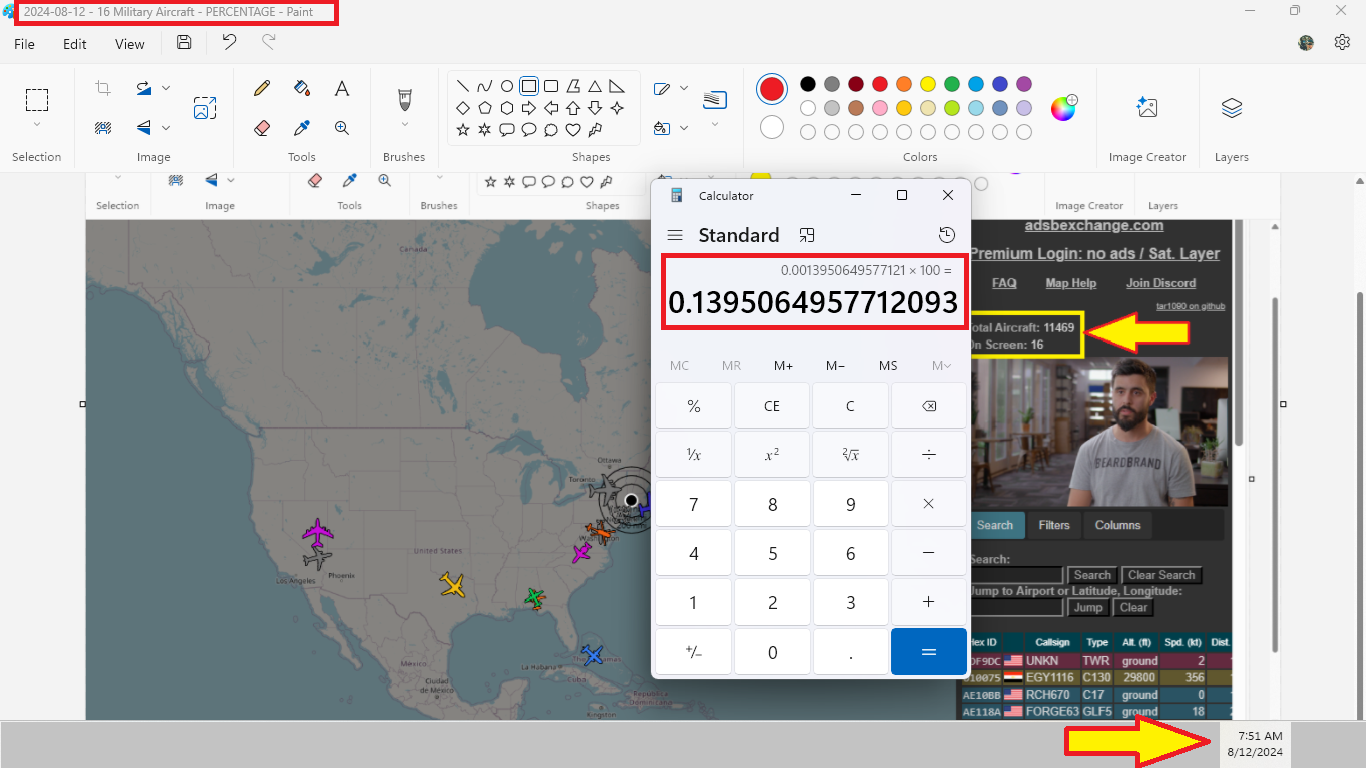Open Edit colors wheel
Screen dimensions: 1366x768
[1063, 107]
